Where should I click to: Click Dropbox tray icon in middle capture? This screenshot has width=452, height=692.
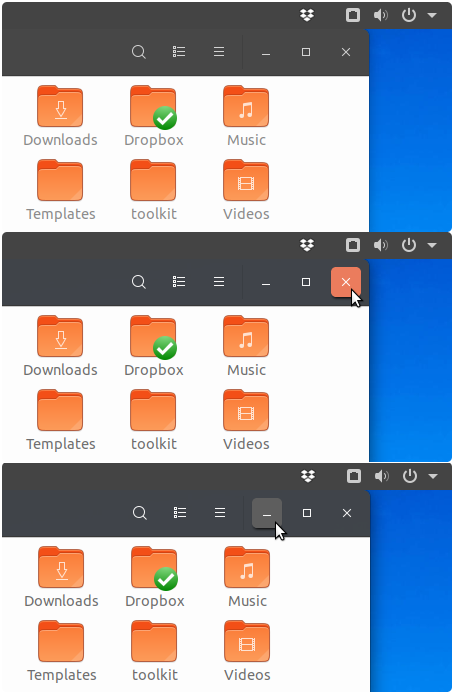pyautogui.click(x=307, y=245)
